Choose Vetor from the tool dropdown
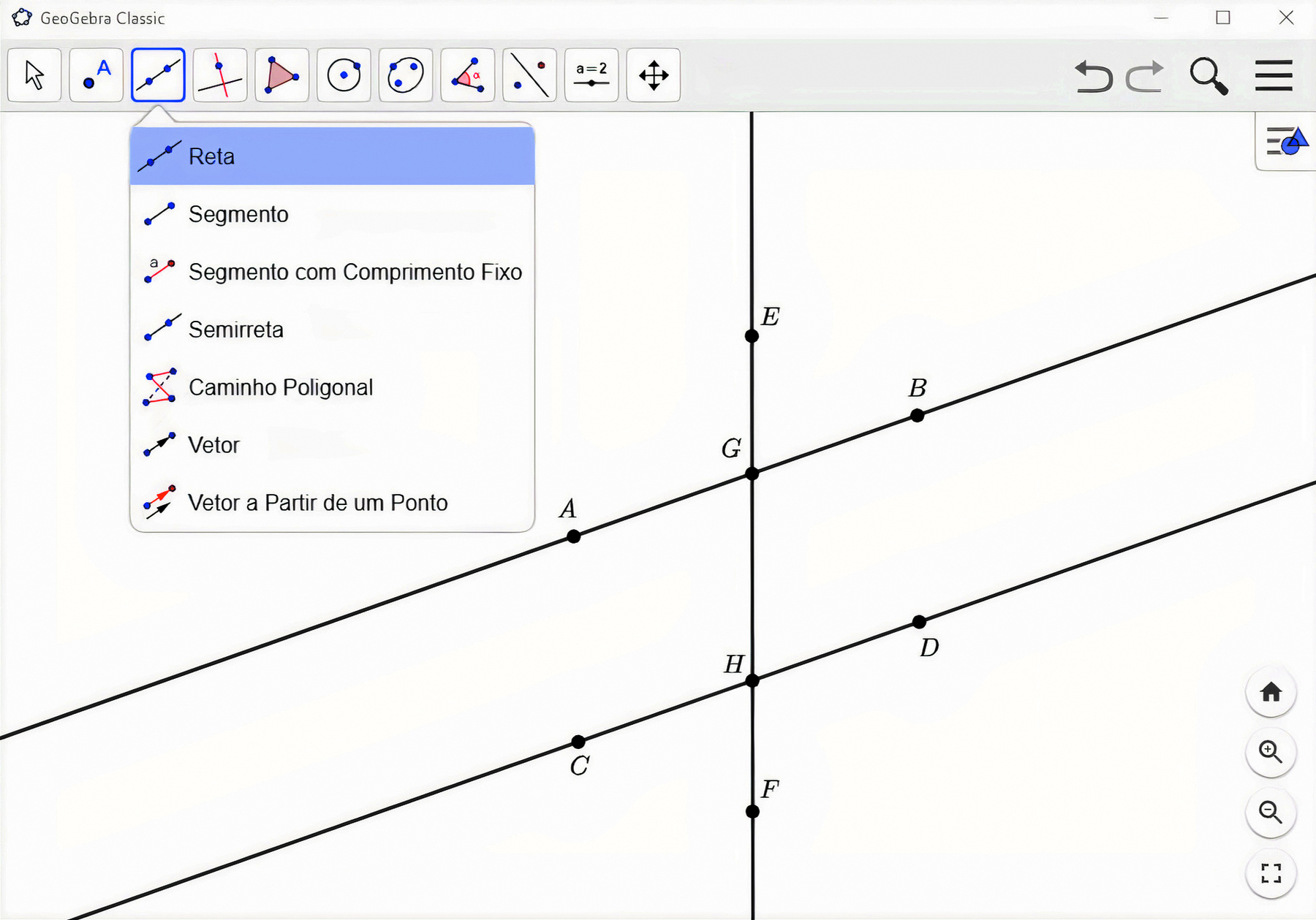The height and width of the screenshot is (920, 1316). (332, 445)
